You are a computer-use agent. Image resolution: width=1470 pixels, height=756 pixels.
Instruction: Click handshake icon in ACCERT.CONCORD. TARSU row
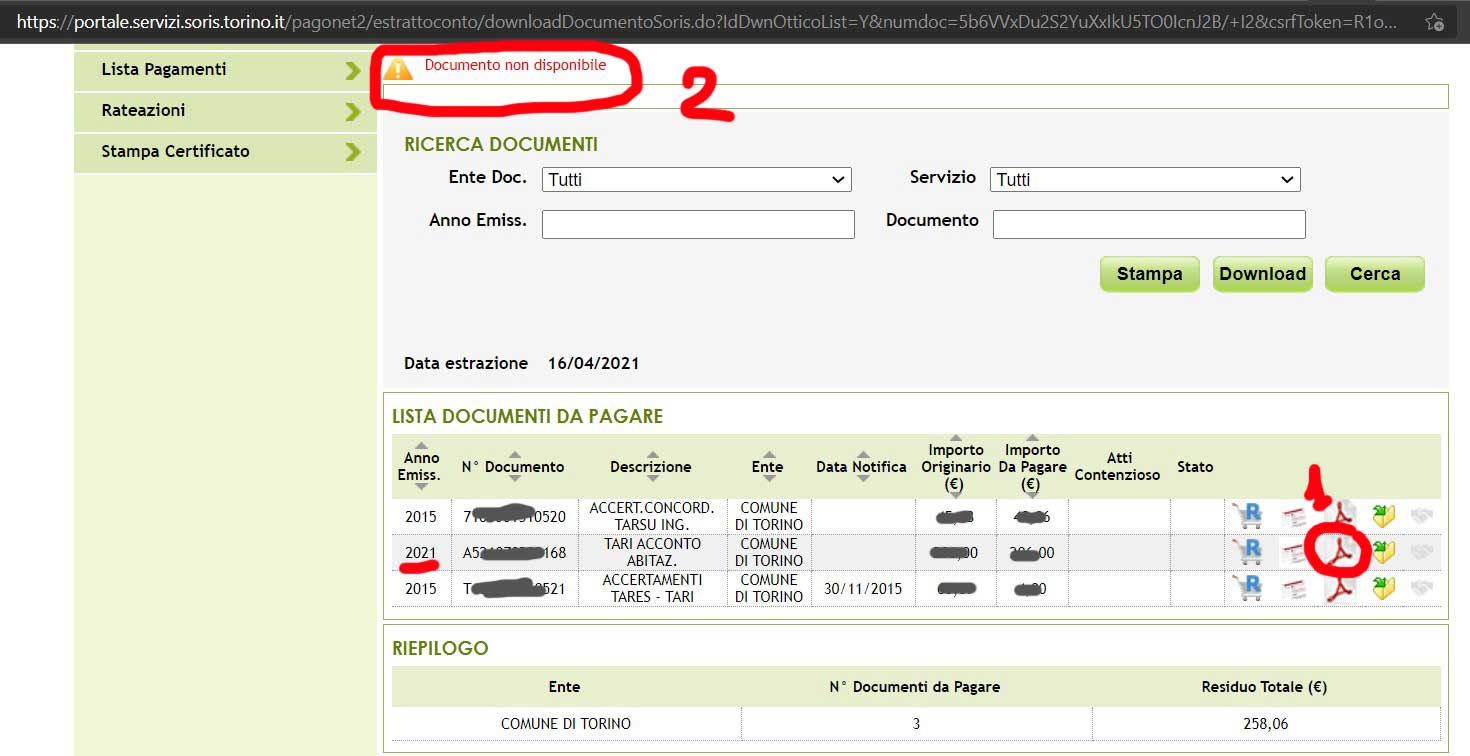click(x=1421, y=516)
